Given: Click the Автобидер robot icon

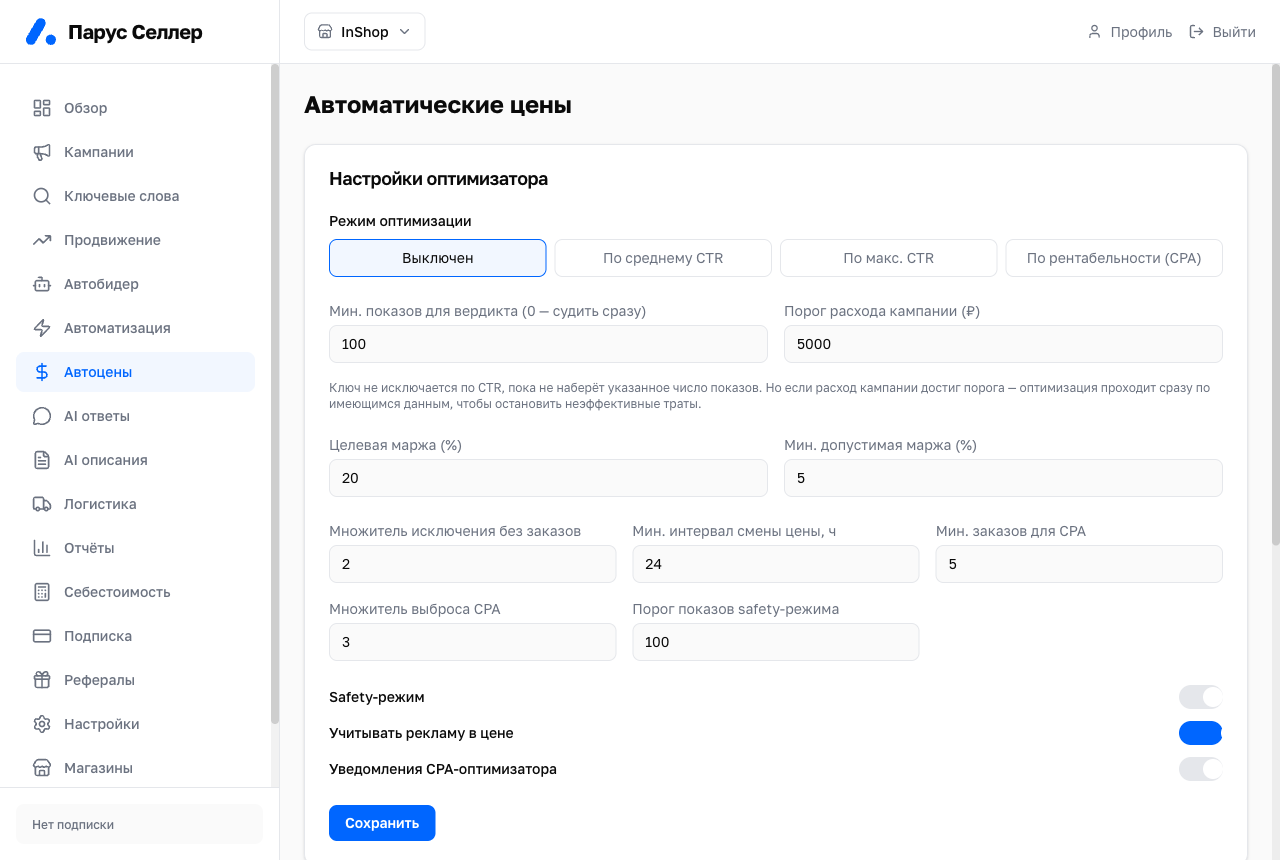Looking at the screenshot, I should click(x=42, y=284).
